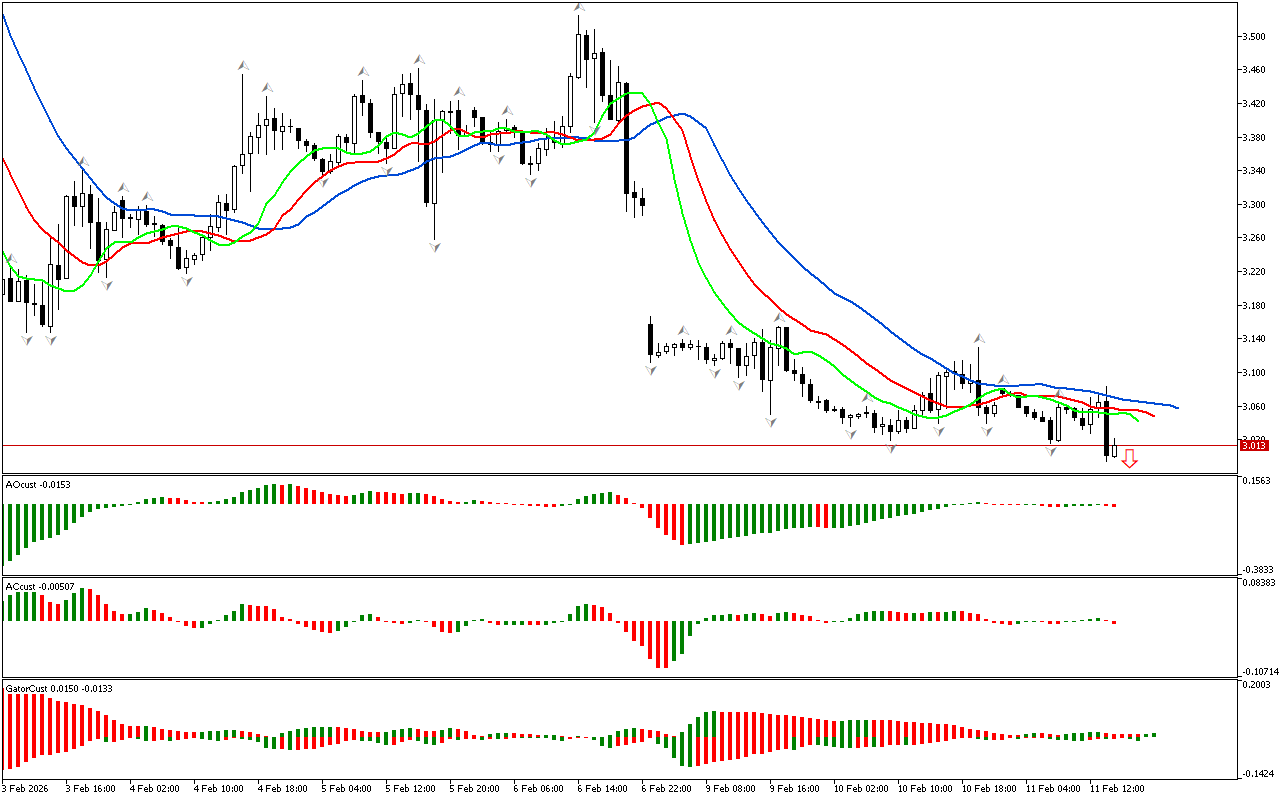Click the red 3.013 current price tag
This screenshot has height=800, width=1280.
pos(1253,445)
